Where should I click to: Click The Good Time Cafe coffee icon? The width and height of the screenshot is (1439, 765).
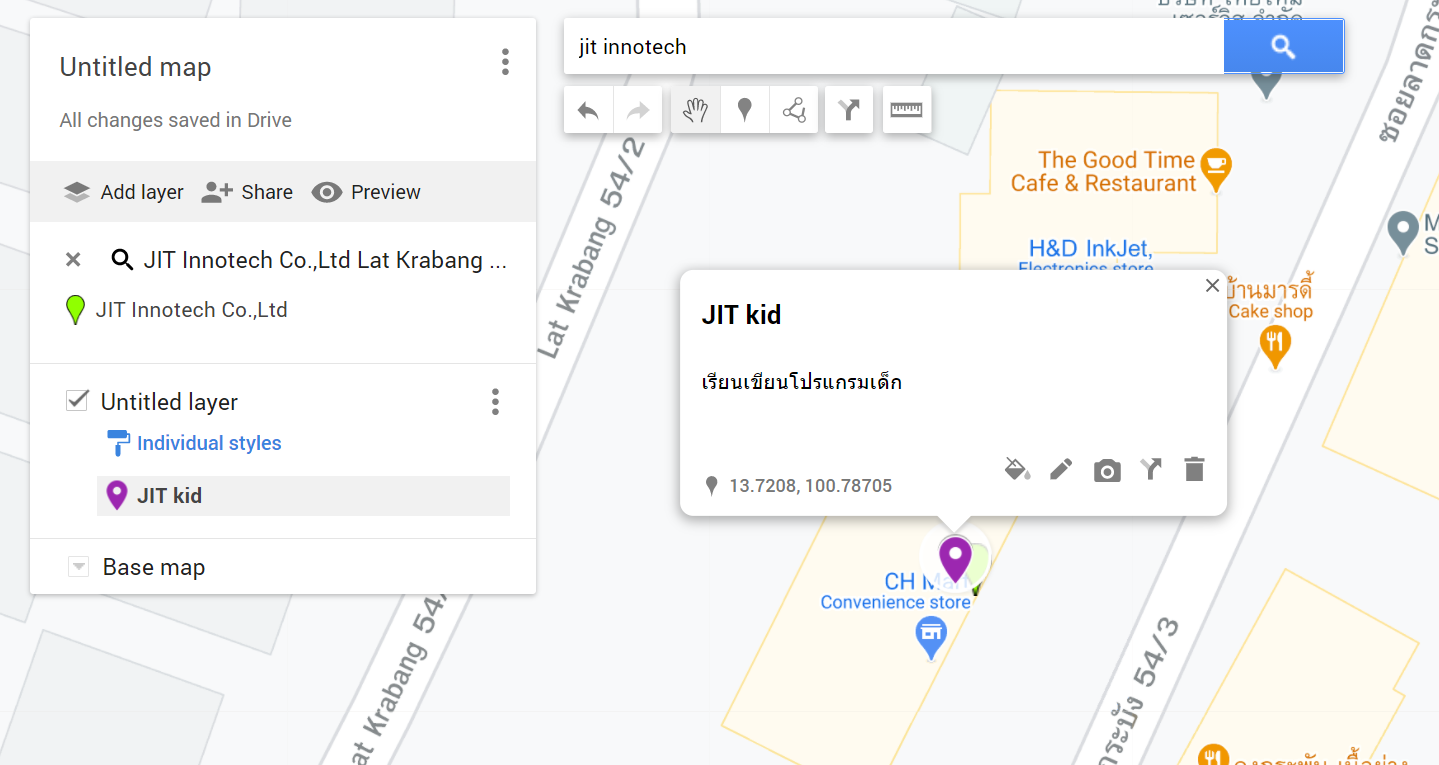click(x=1216, y=169)
